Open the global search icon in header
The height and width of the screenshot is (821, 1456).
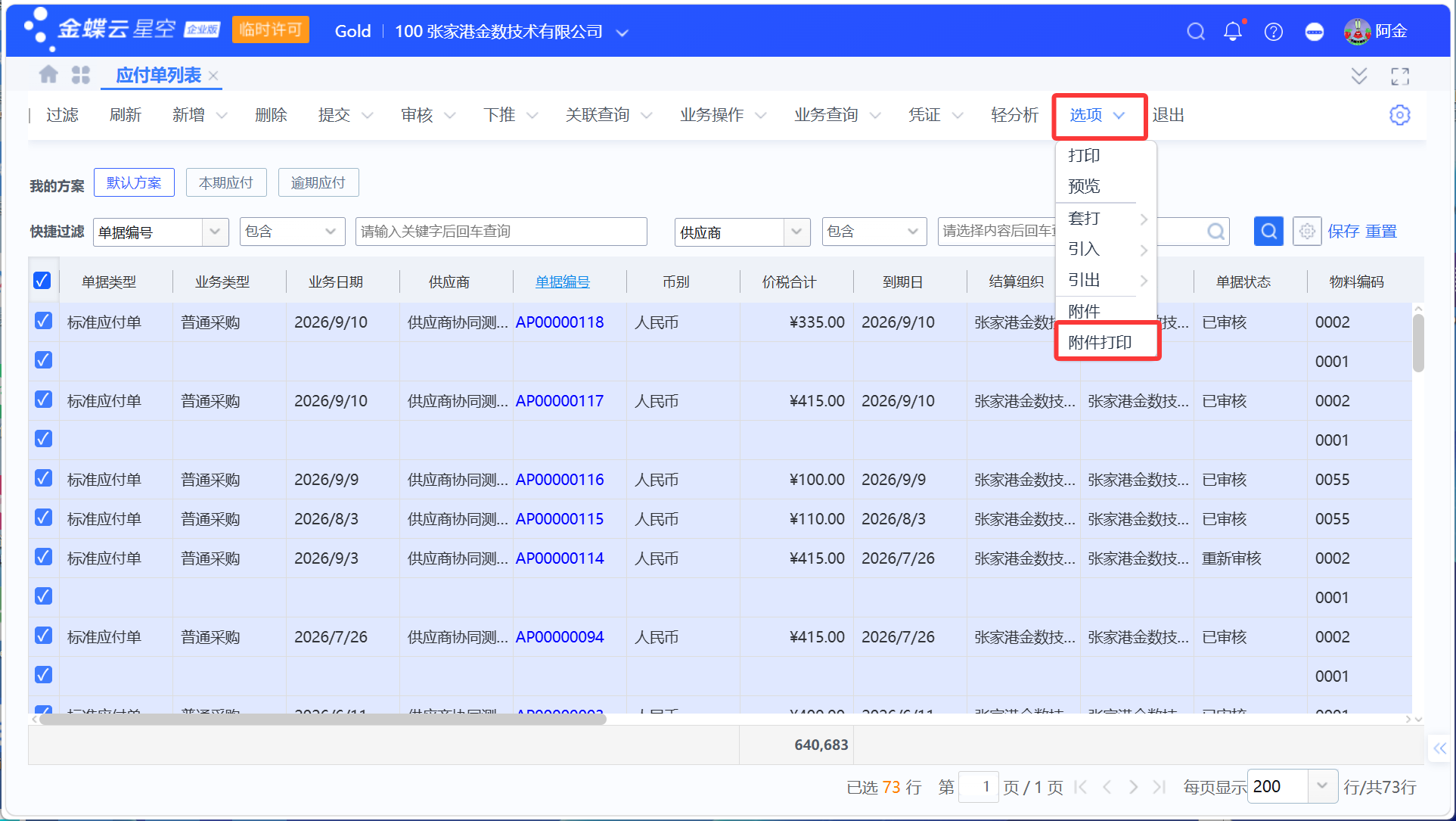point(1196,32)
